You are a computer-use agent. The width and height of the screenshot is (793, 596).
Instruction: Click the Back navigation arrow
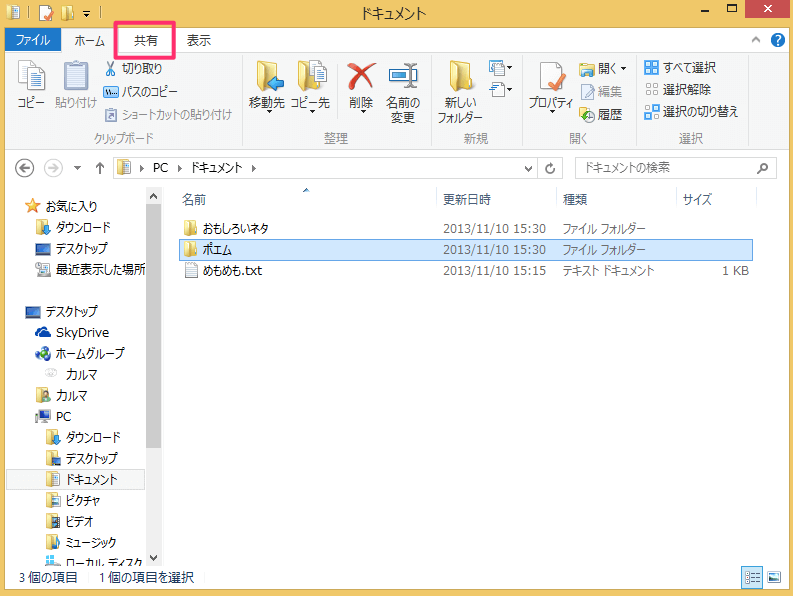coord(25,168)
